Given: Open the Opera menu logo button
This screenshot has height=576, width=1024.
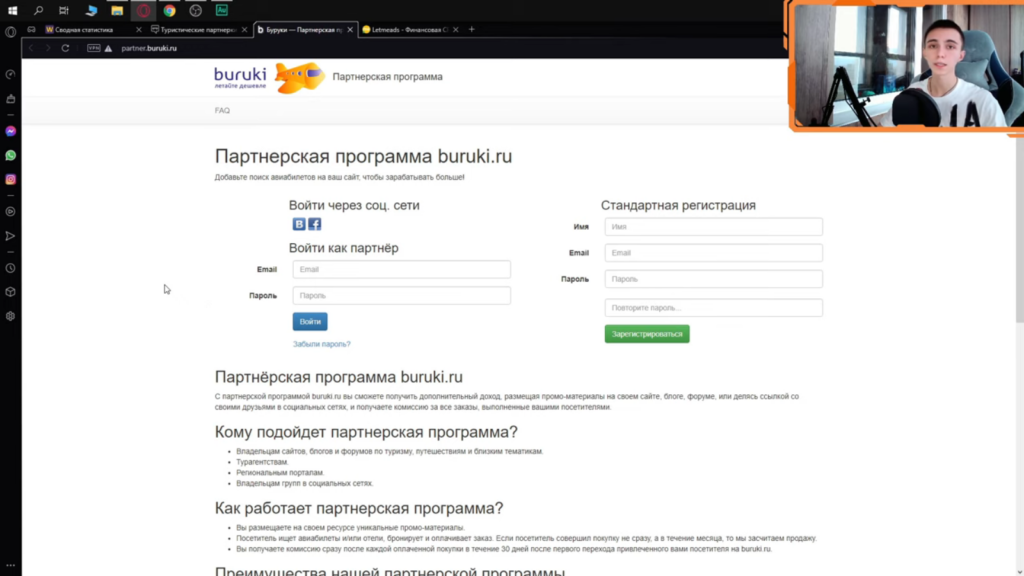Looking at the screenshot, I should 10,31.
